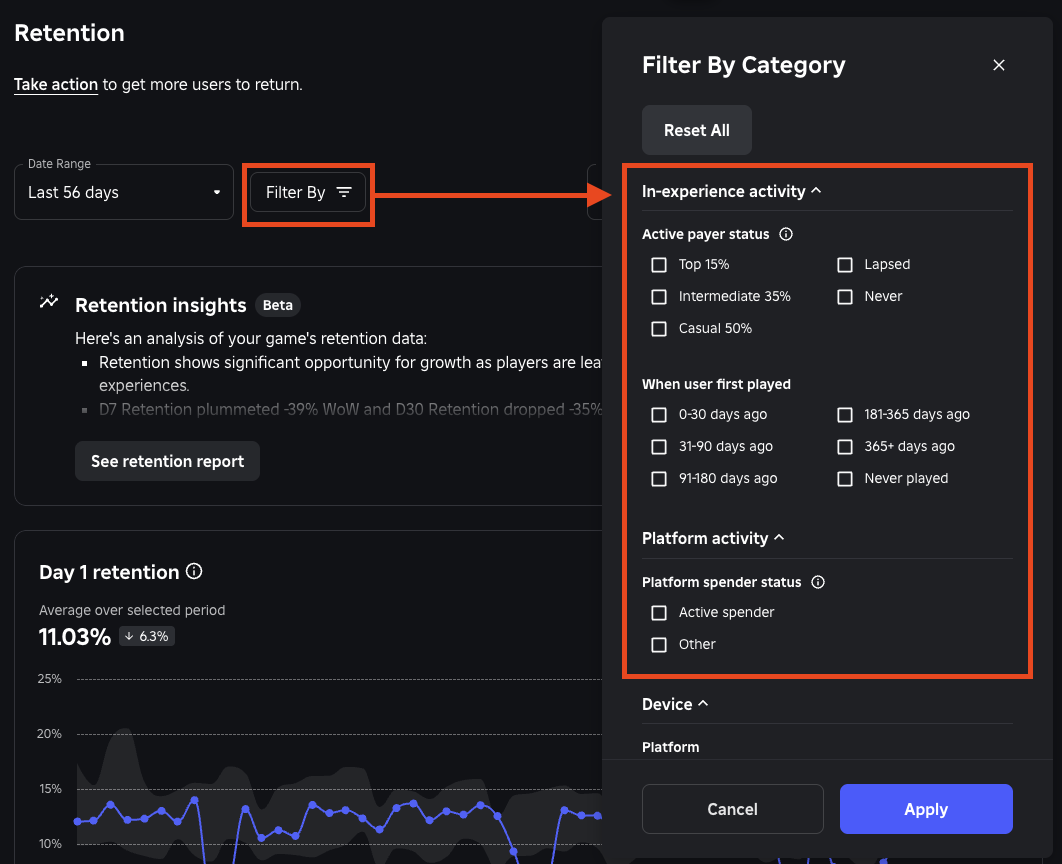Open the See retention report button

click(x=167, y=461)
